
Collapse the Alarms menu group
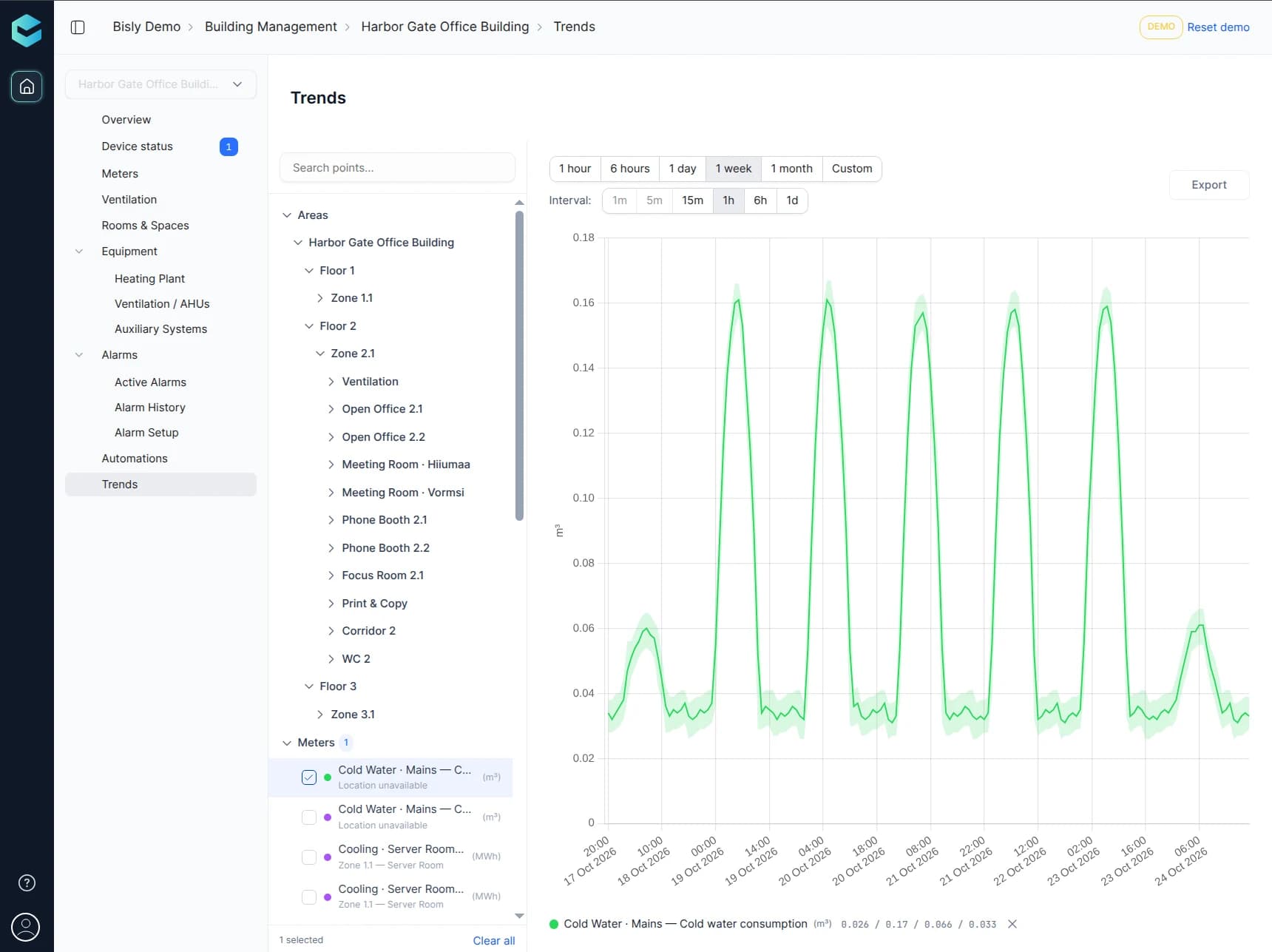pyautogui.click(x=79, y=355)
